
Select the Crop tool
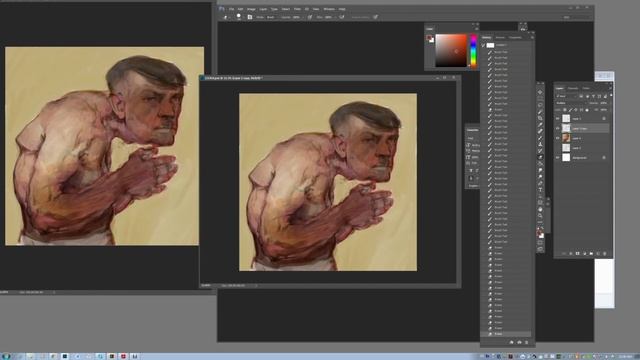tap(540, 118)
